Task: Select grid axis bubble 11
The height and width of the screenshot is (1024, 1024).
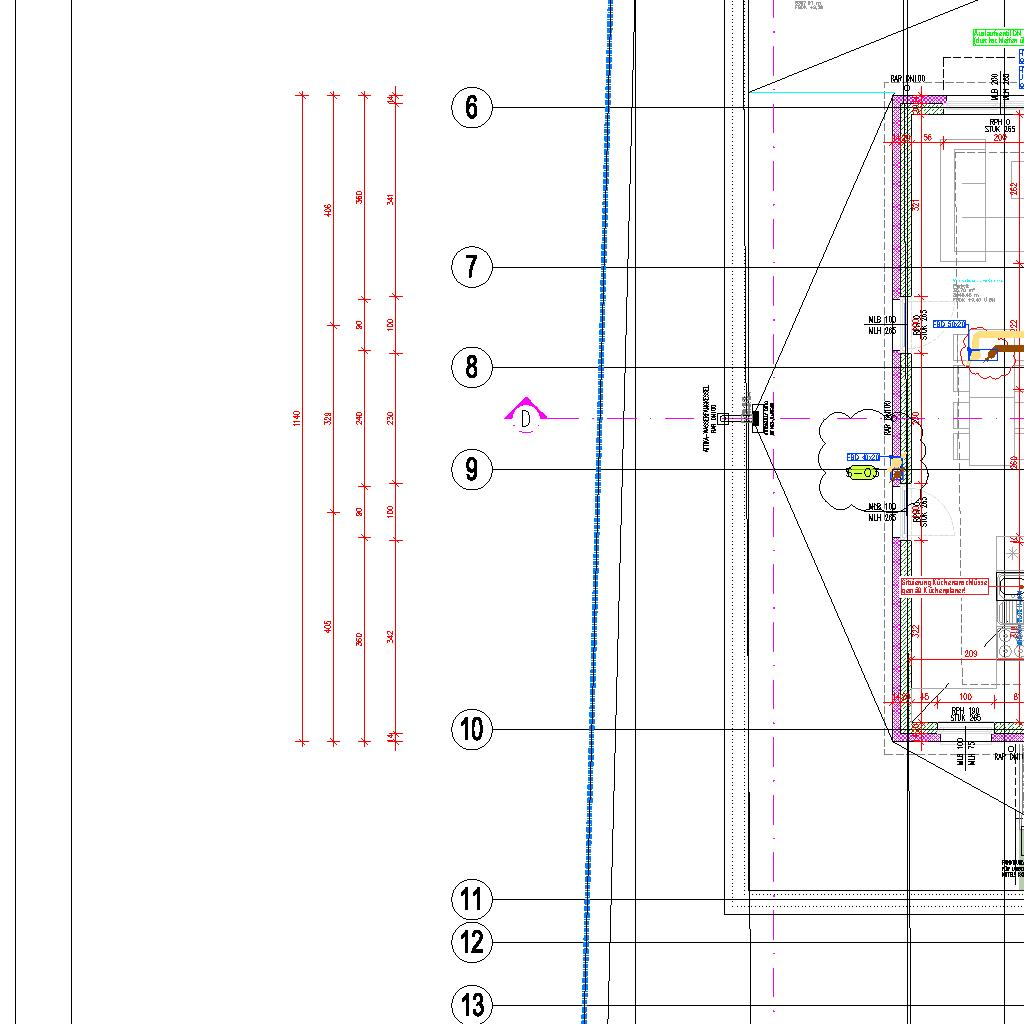Action: [x=472, y=899]
